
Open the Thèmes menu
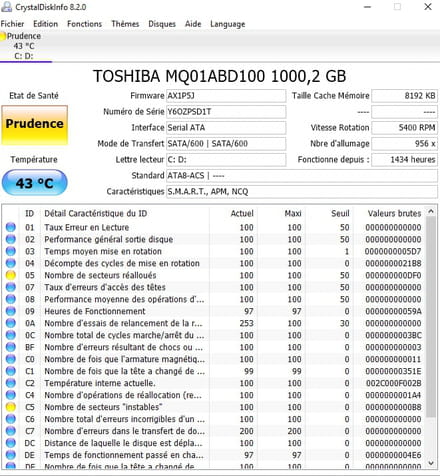[125, 24]
